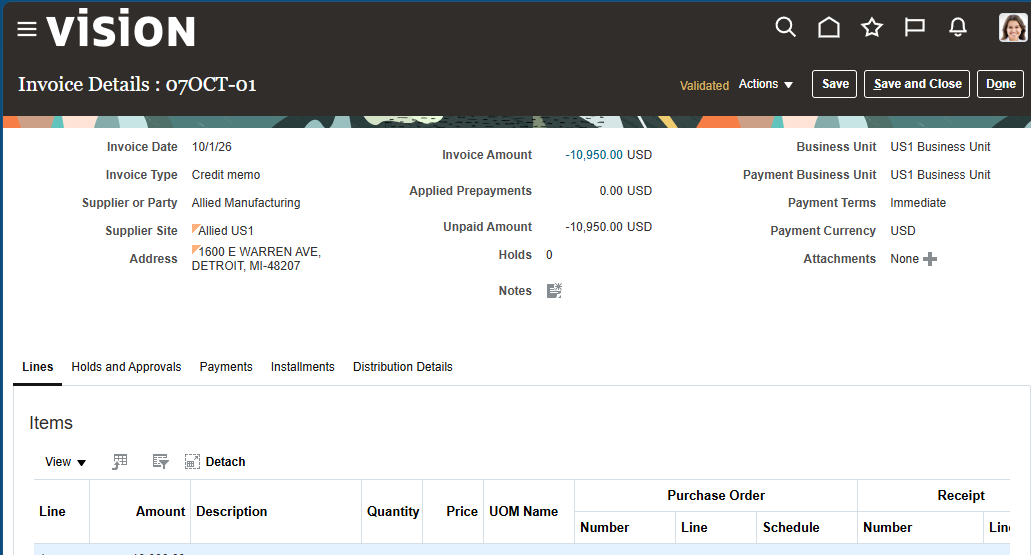Click Save and Close button
This screenshot has width=1031, height=555.
coord(917,84)
